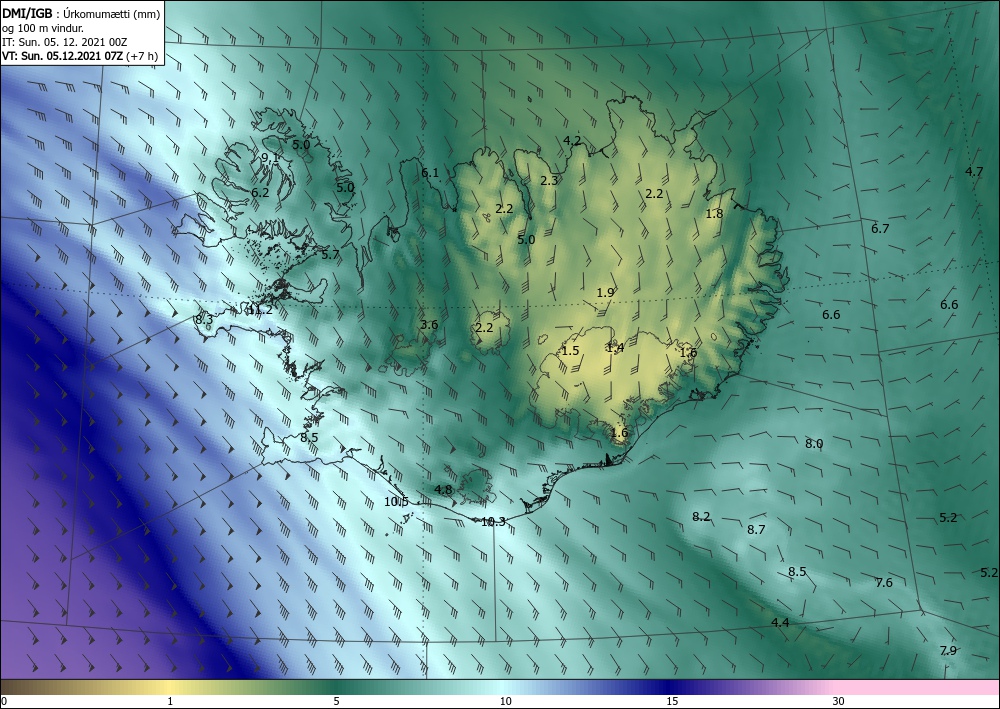Click the 2.3 value label
The image size is (1000, 709).
(549, 180)
